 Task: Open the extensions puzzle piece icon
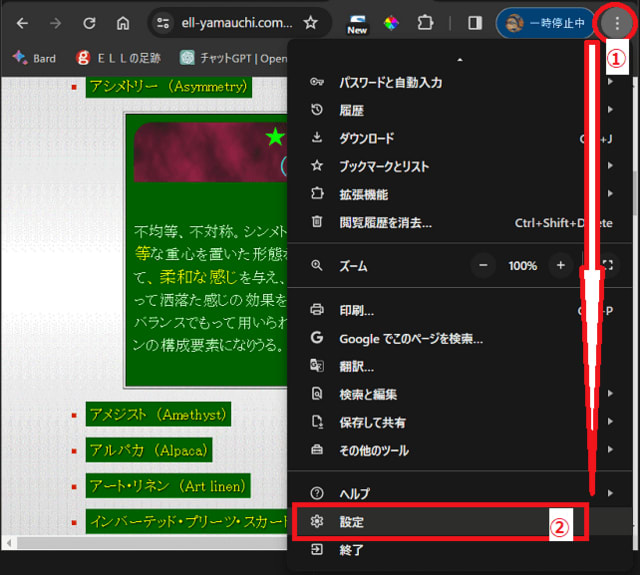(425, 23)
